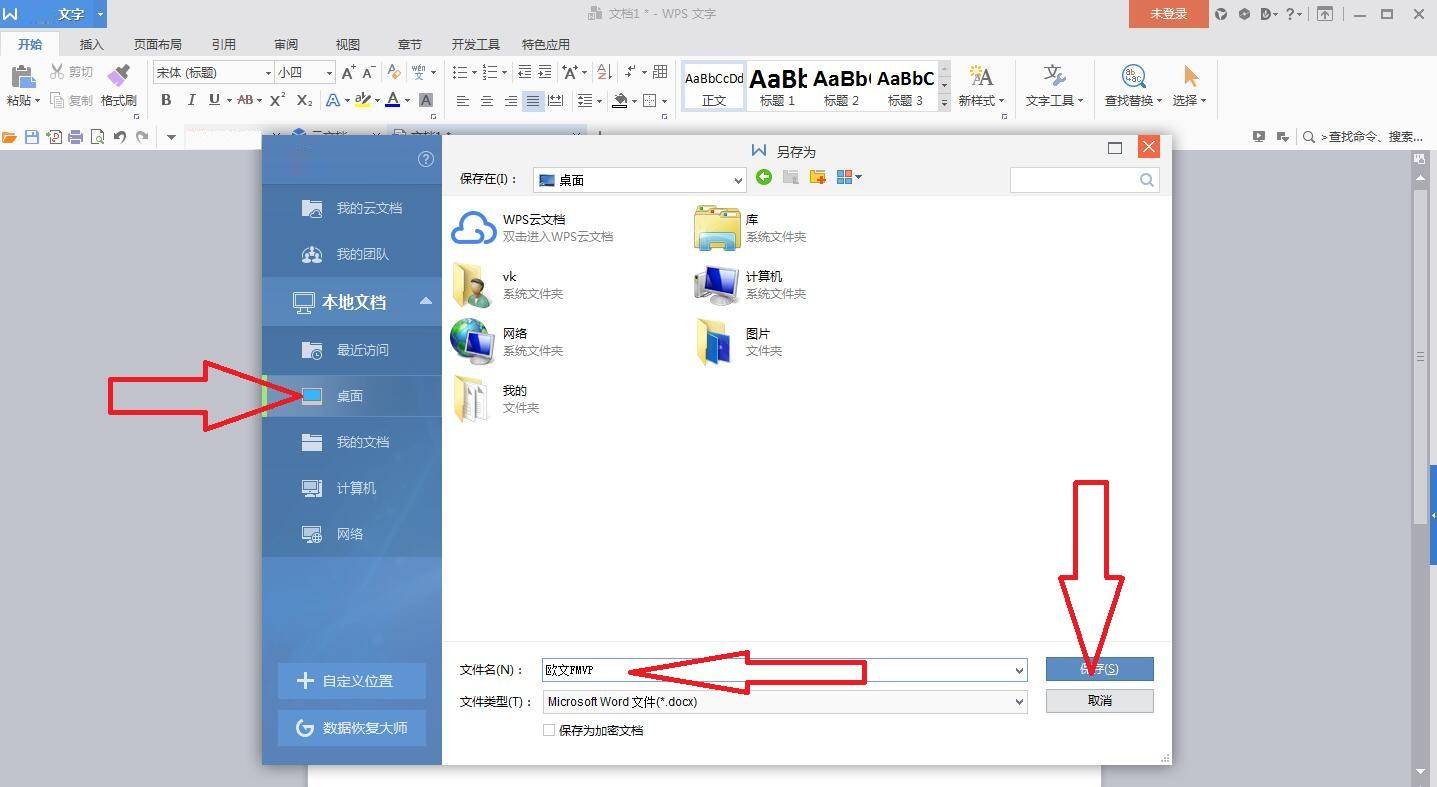The width and height of the screenshot is (1437, 787).
Task: Switch to the 视图 ribbon tab
Action: point(348,44)
